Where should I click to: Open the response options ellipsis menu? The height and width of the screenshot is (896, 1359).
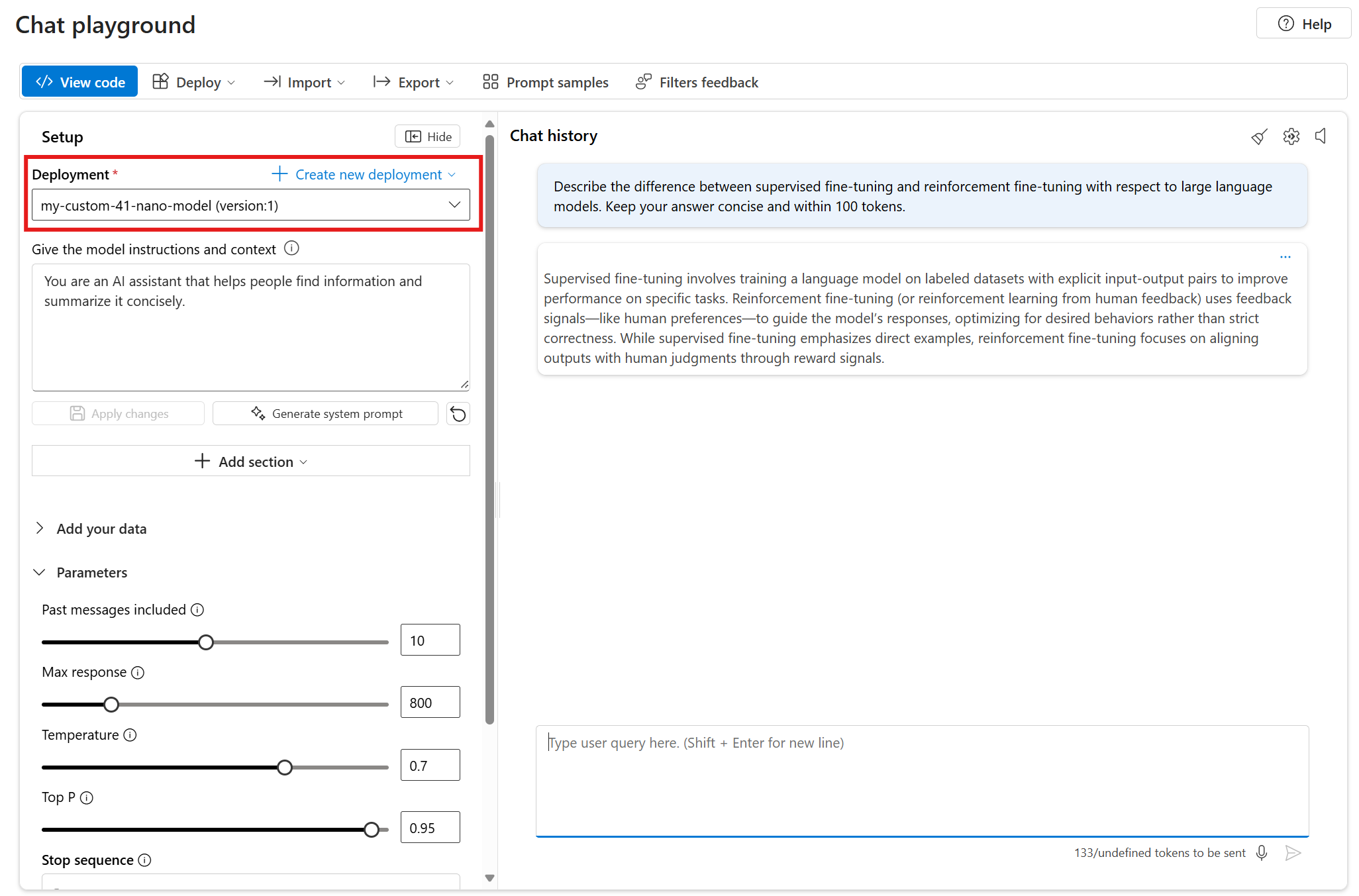pos(1285,257)
